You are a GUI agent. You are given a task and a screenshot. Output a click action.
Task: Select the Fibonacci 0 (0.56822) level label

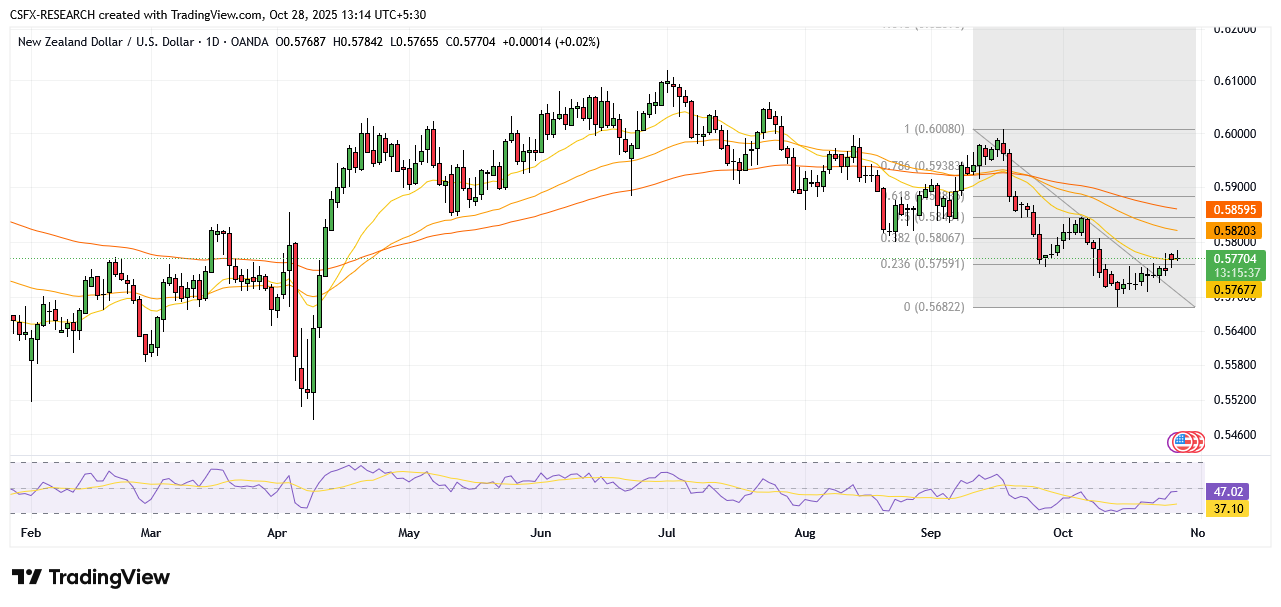934,307
